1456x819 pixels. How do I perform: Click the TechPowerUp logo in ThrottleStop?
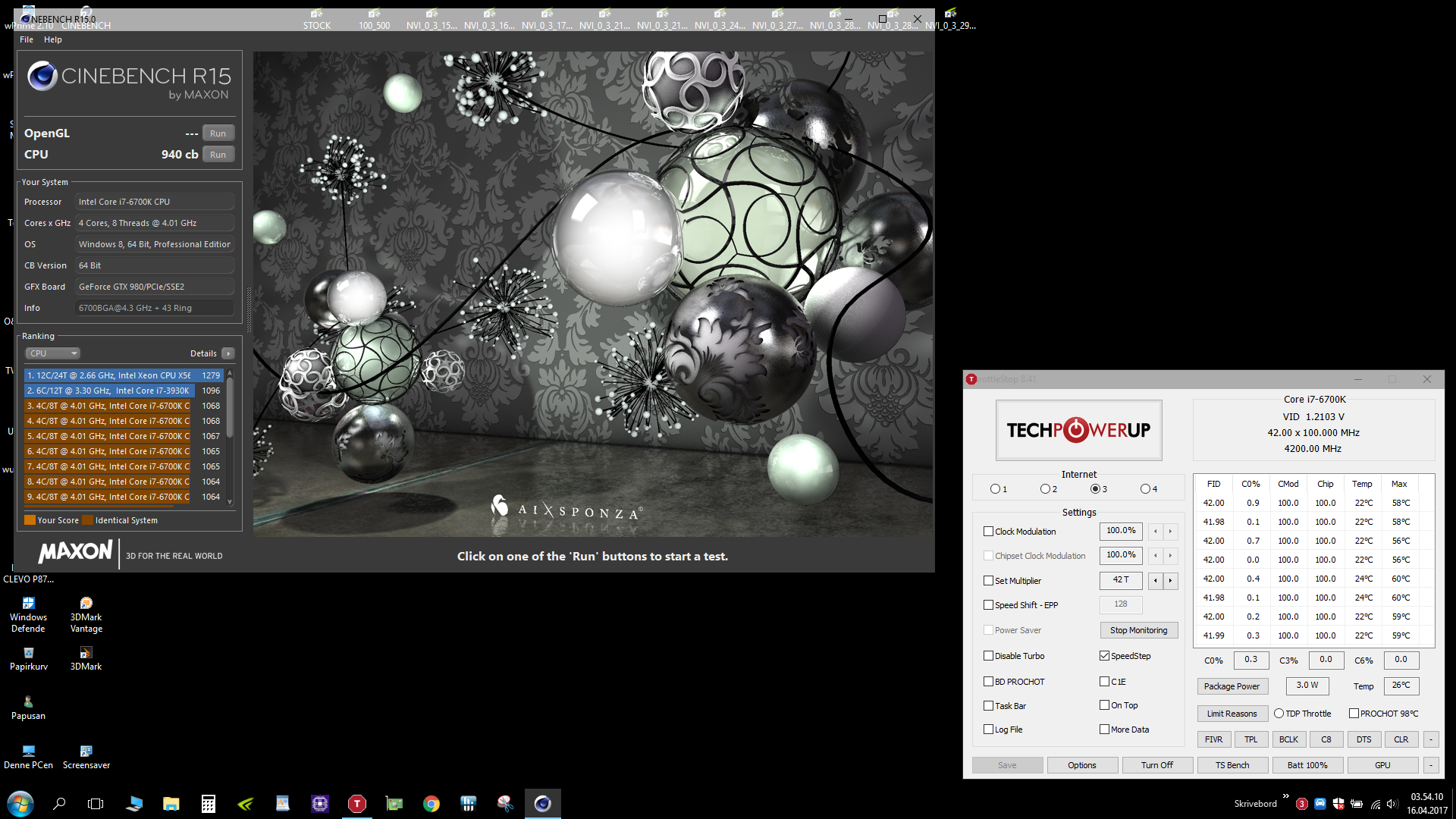tap(1078, 430)
